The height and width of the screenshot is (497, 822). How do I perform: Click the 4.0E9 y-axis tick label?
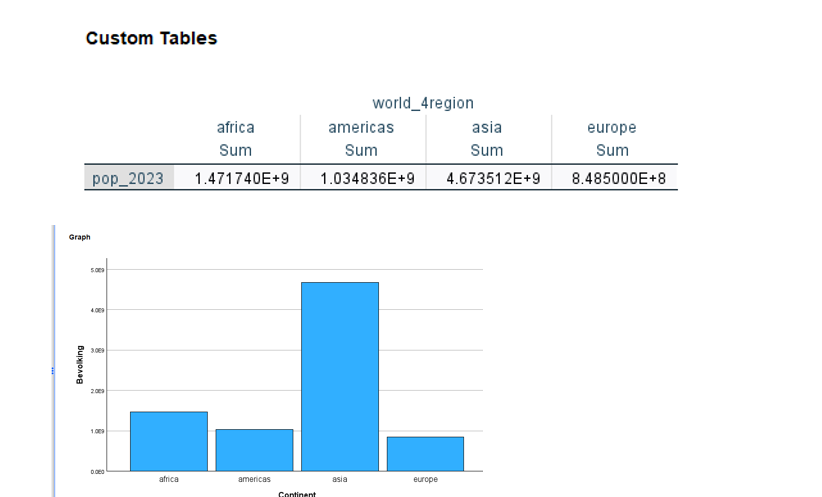[x=97, y=310]
